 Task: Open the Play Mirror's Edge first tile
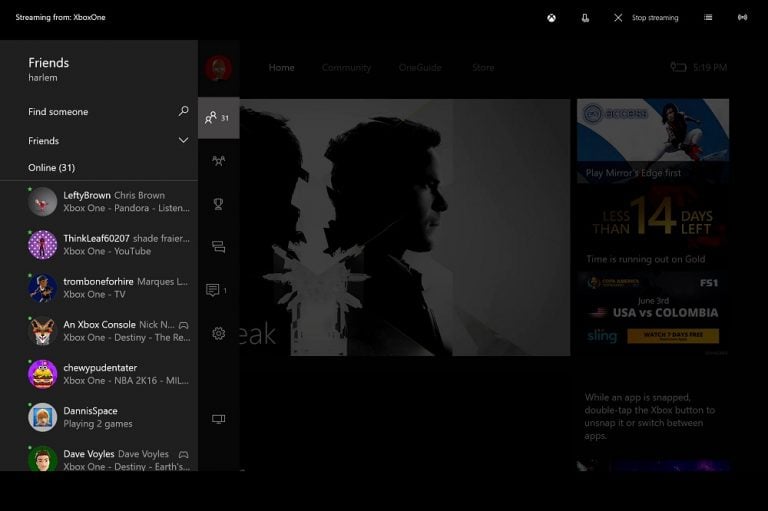pos(653,140)
